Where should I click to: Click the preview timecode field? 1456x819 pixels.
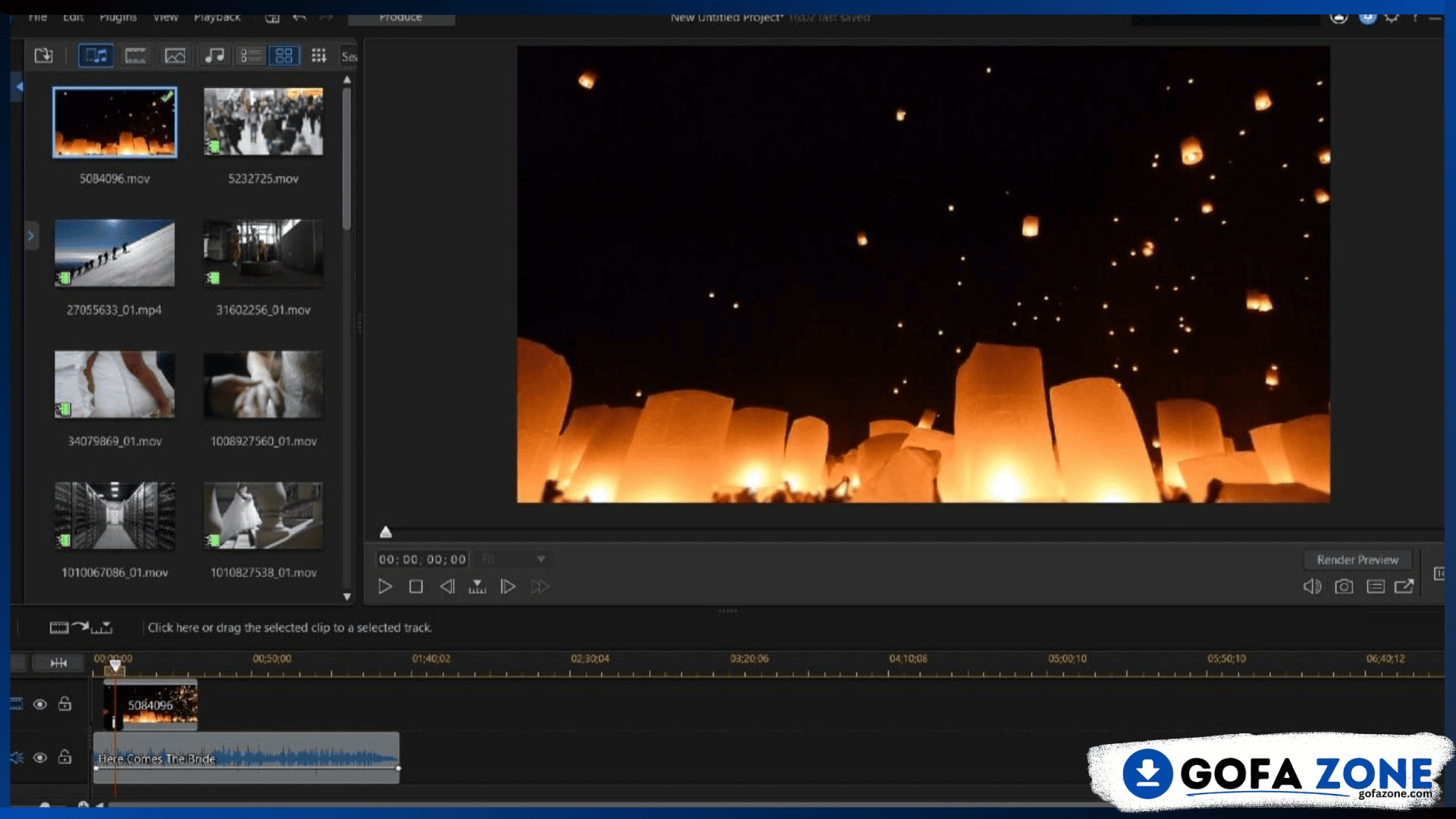click(x=422, y=560)
